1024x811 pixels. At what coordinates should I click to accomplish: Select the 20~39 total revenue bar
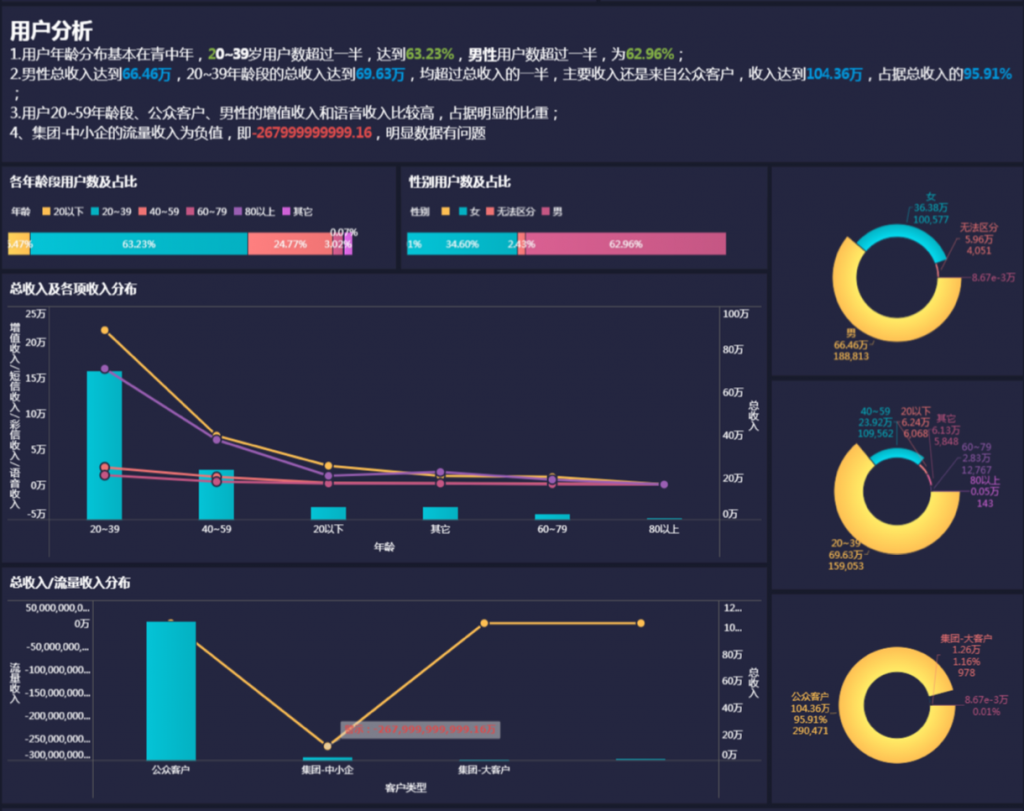104,445
